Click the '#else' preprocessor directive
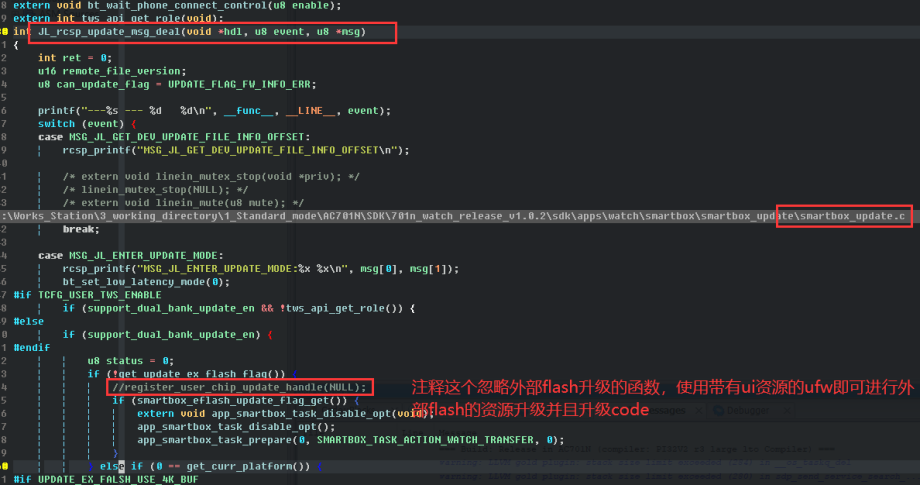The height and width of the screenshot is (485, 920). (x=29, y=321)
